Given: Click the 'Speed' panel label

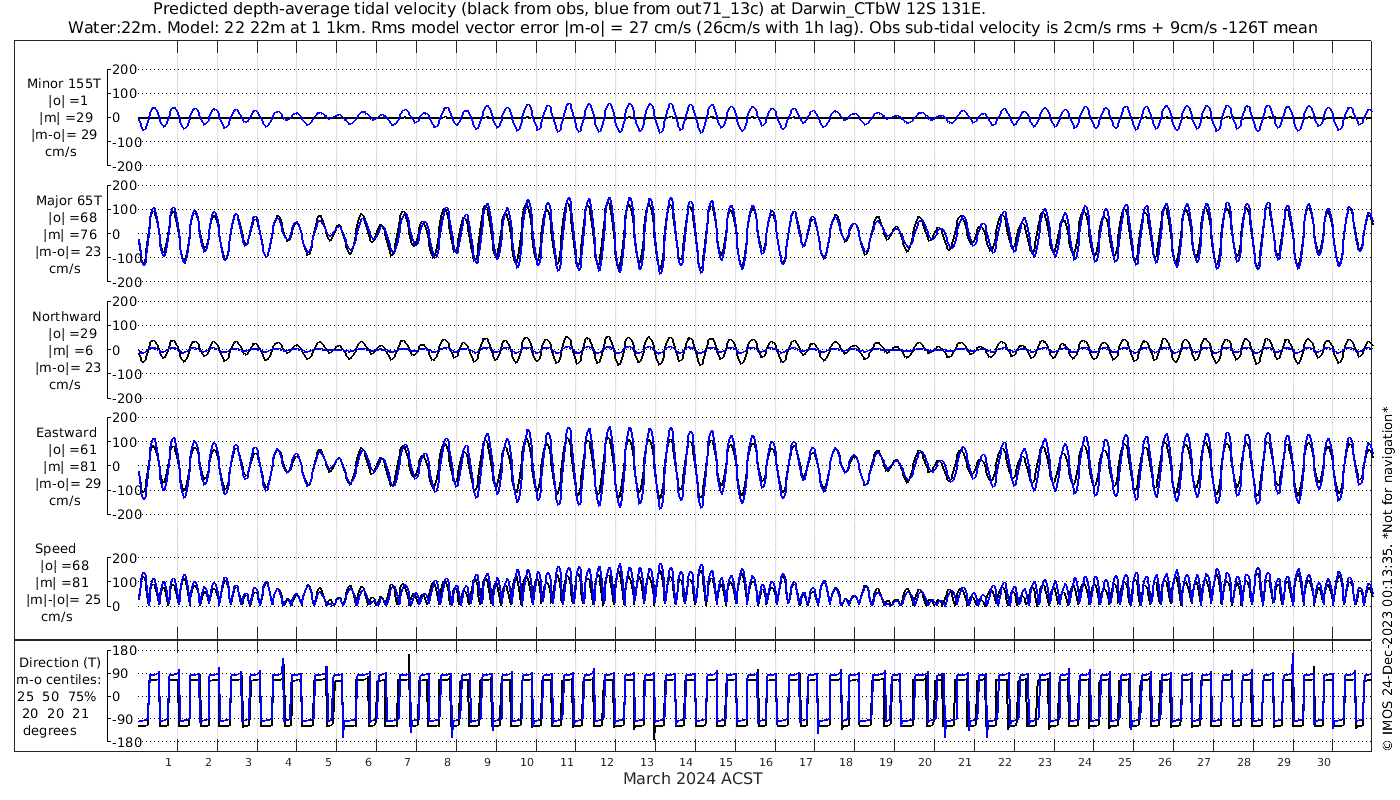Looking at the screenshot, I should click(55, 549).
